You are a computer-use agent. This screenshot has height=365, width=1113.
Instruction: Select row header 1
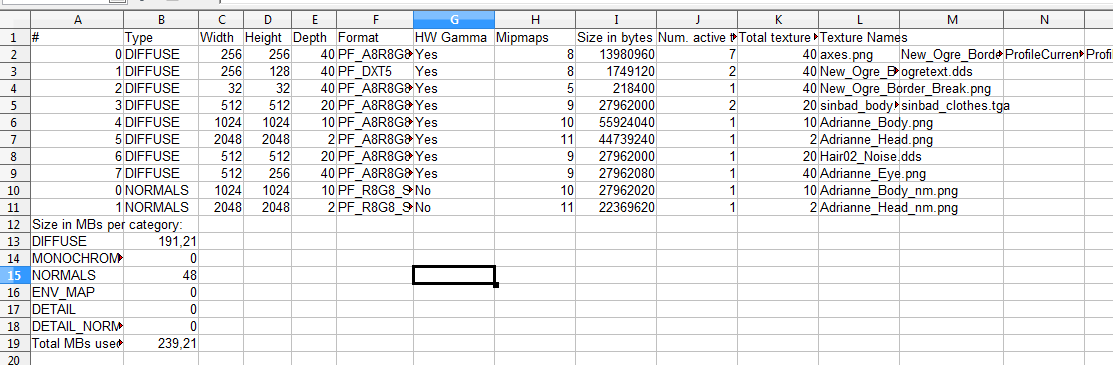coord(15,37)
